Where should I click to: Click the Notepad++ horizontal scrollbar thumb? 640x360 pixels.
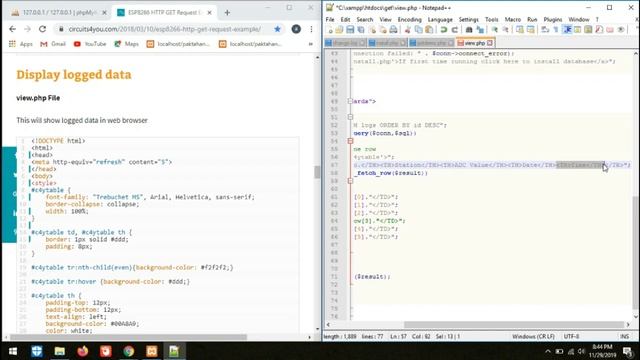[x=514, y=325]
